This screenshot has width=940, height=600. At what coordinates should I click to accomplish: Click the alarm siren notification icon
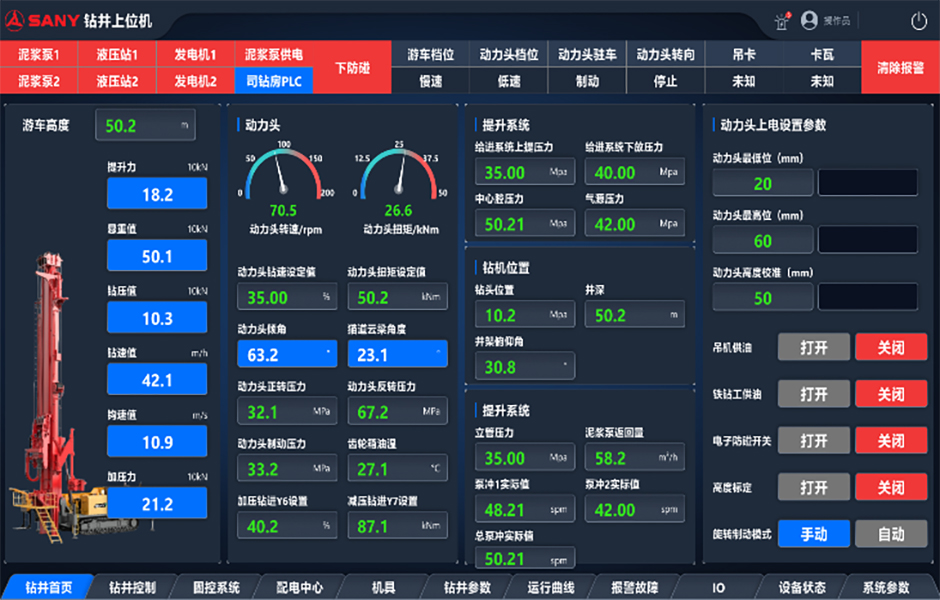point(782,20)
